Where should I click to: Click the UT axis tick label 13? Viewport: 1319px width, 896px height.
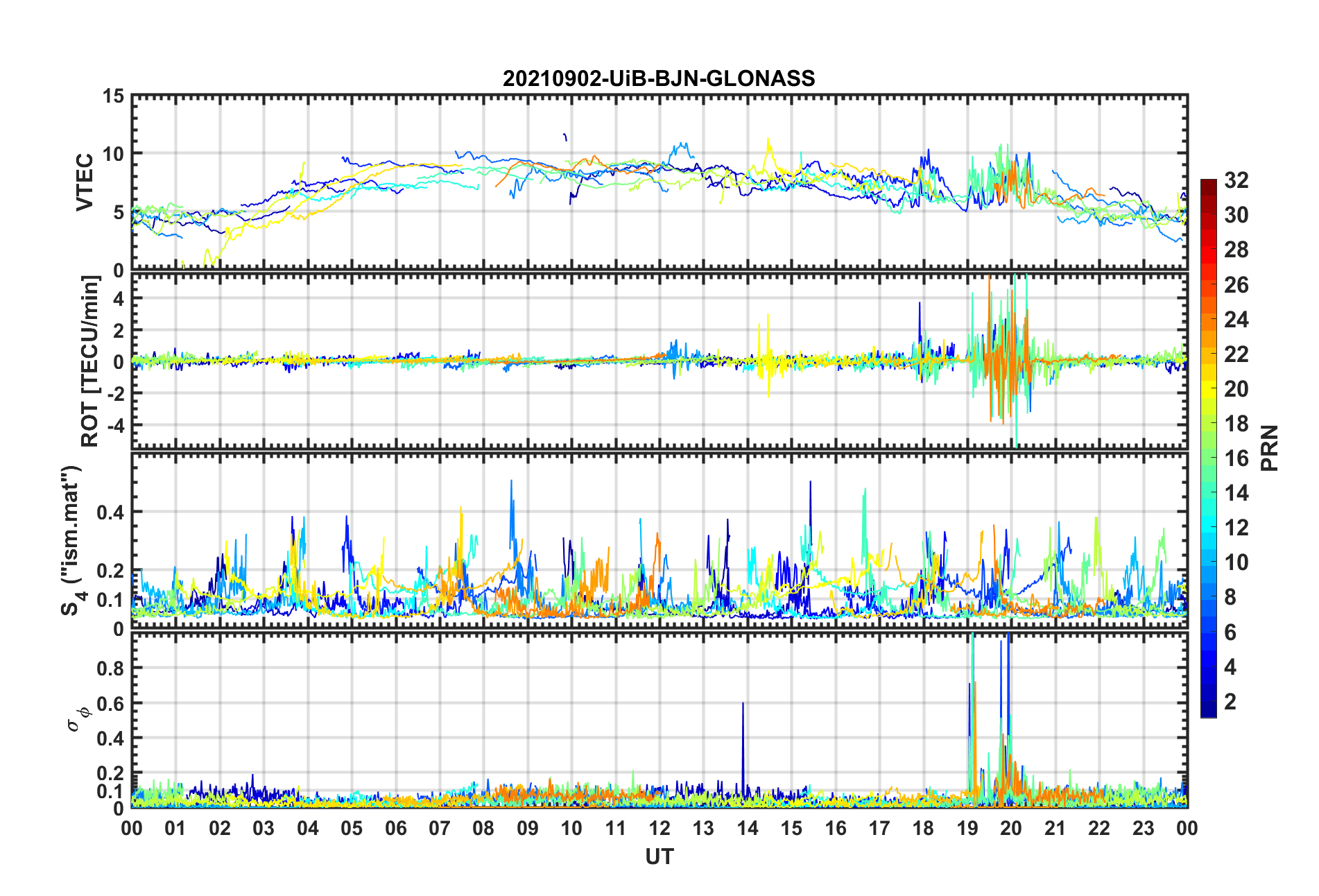704,828
